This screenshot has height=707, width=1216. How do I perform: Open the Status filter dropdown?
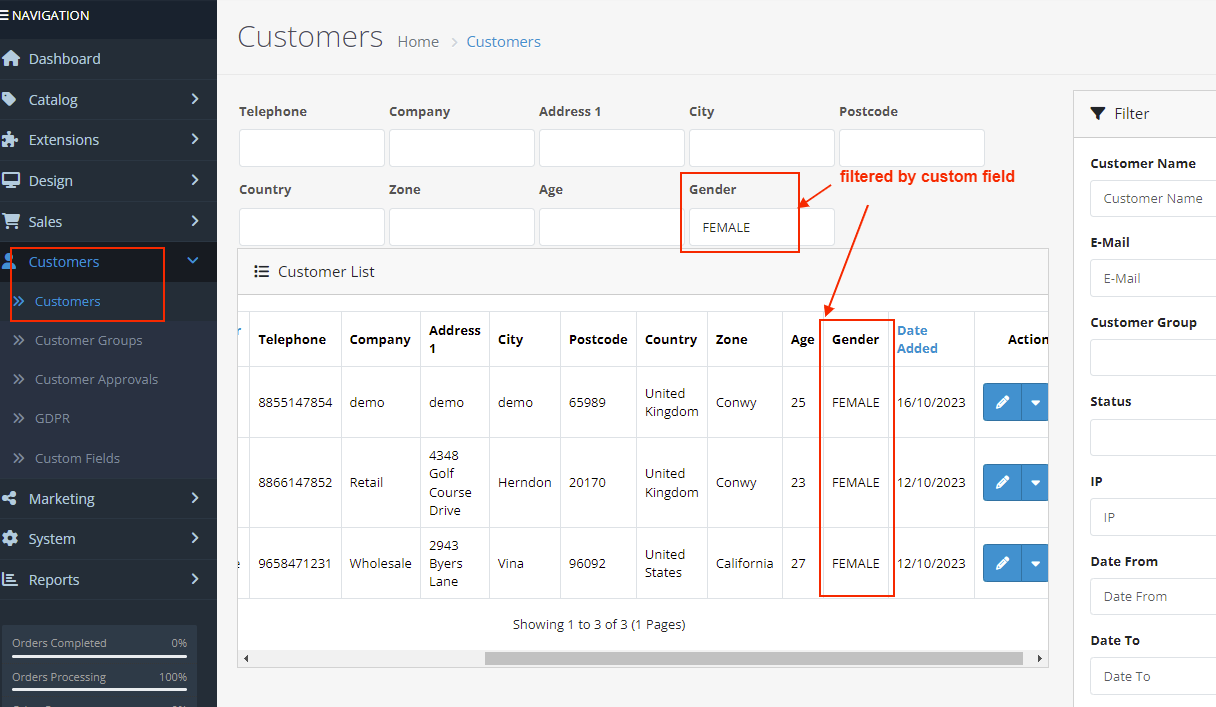[x=1153, y=438]
